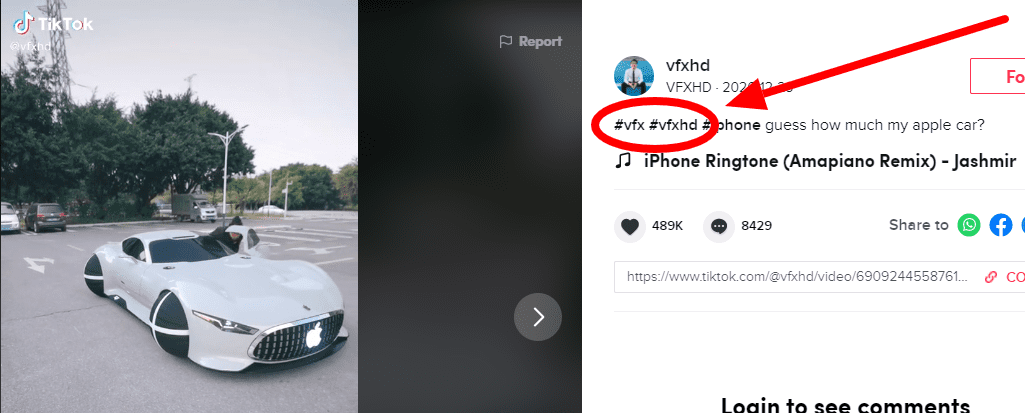The height and width of the screenshot is (413, 1025).
Task: Click the Report text button
Action: (x=540, y=42)
